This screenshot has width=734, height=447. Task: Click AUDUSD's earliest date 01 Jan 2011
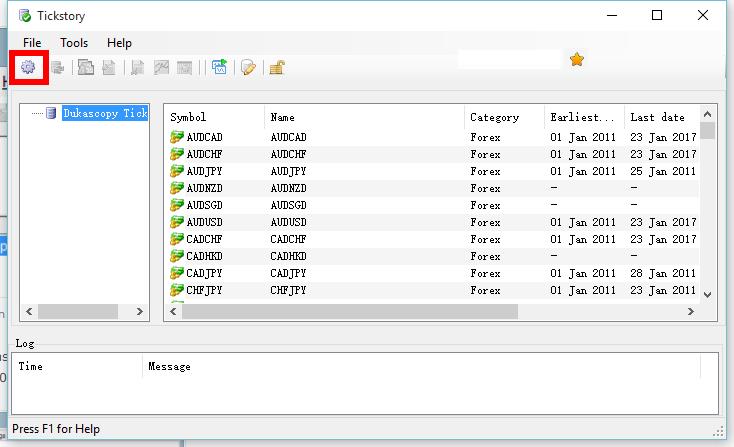click(583, 222)
